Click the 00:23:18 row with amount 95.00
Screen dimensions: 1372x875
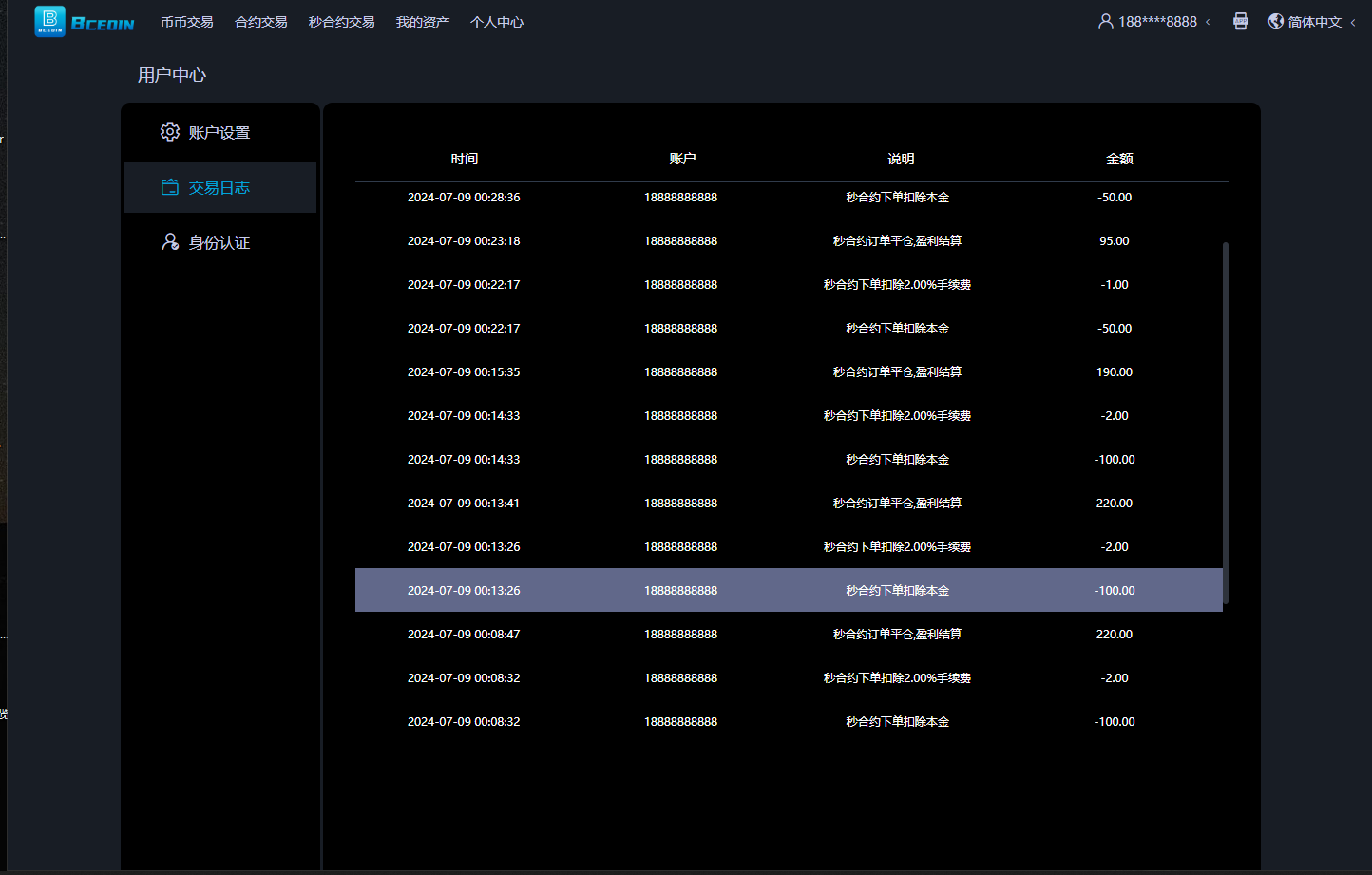click(789, 240)
